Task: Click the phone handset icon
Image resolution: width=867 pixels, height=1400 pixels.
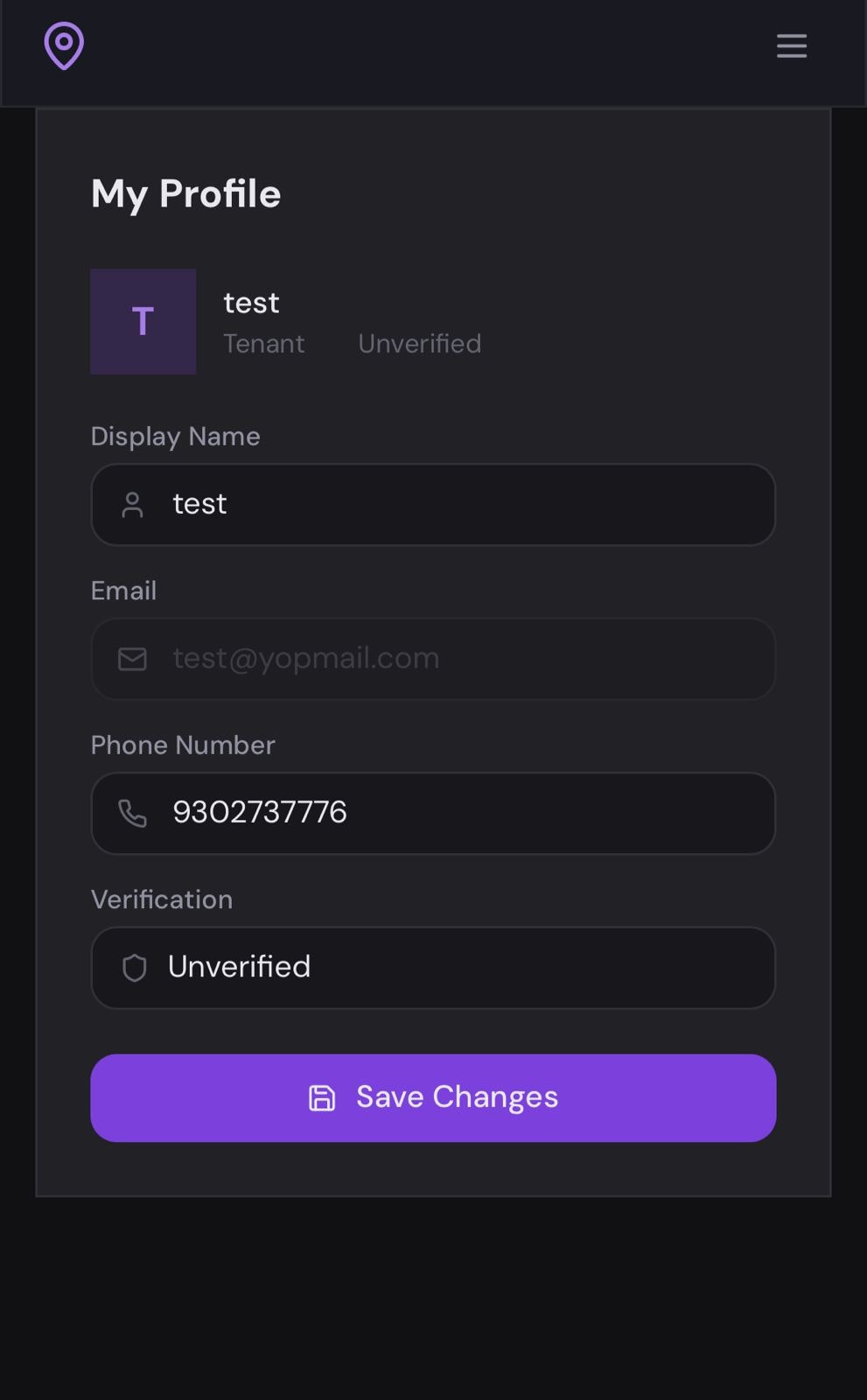Action: point(132,813)
